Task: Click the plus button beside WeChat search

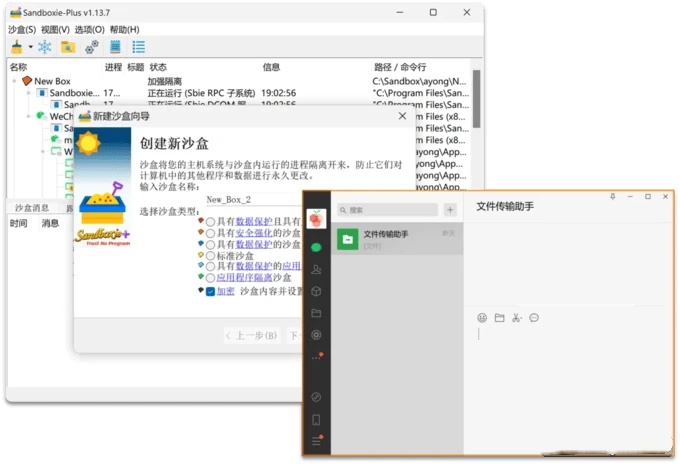Action: 450,210
